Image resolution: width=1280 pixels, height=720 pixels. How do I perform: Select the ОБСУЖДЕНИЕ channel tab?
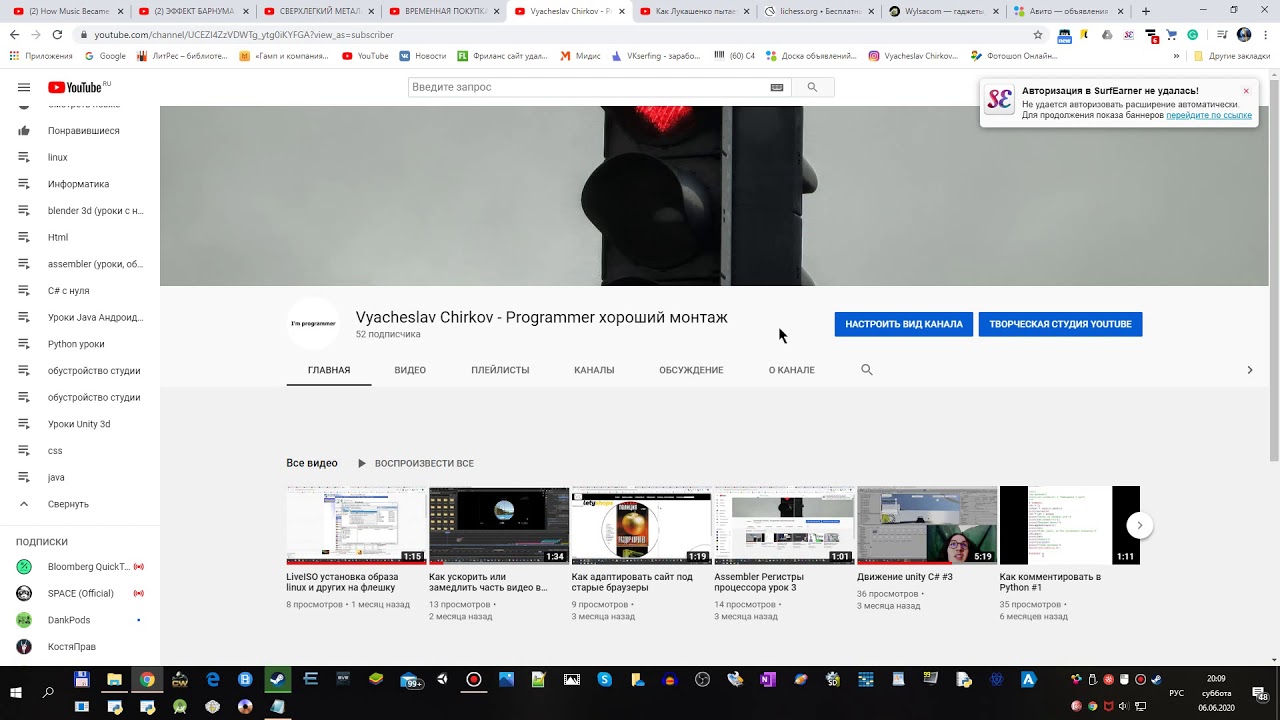point(691,370)
